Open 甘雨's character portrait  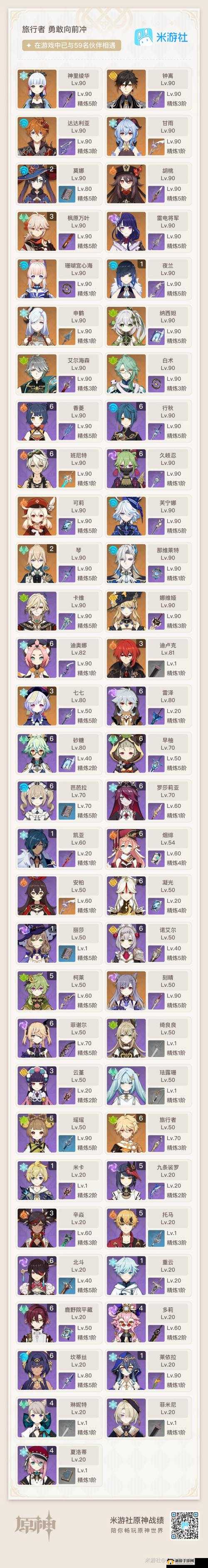126,136
